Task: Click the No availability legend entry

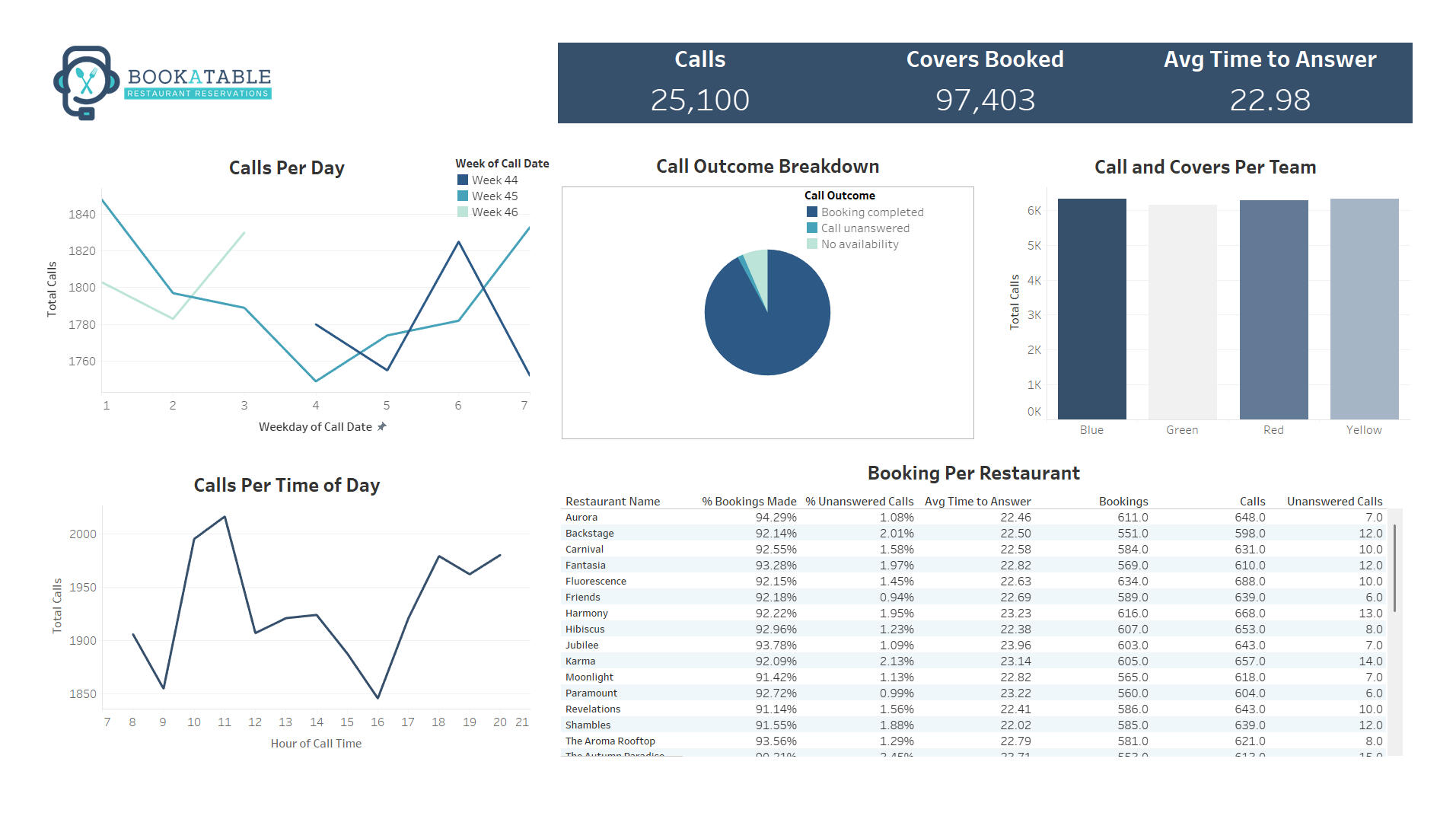Action: click(x=860, y=244)
